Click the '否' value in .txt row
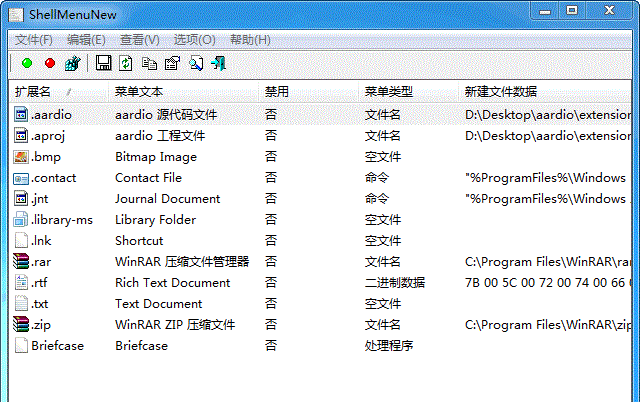This screenshot has width=640, height=402. (x=271, y=304)
